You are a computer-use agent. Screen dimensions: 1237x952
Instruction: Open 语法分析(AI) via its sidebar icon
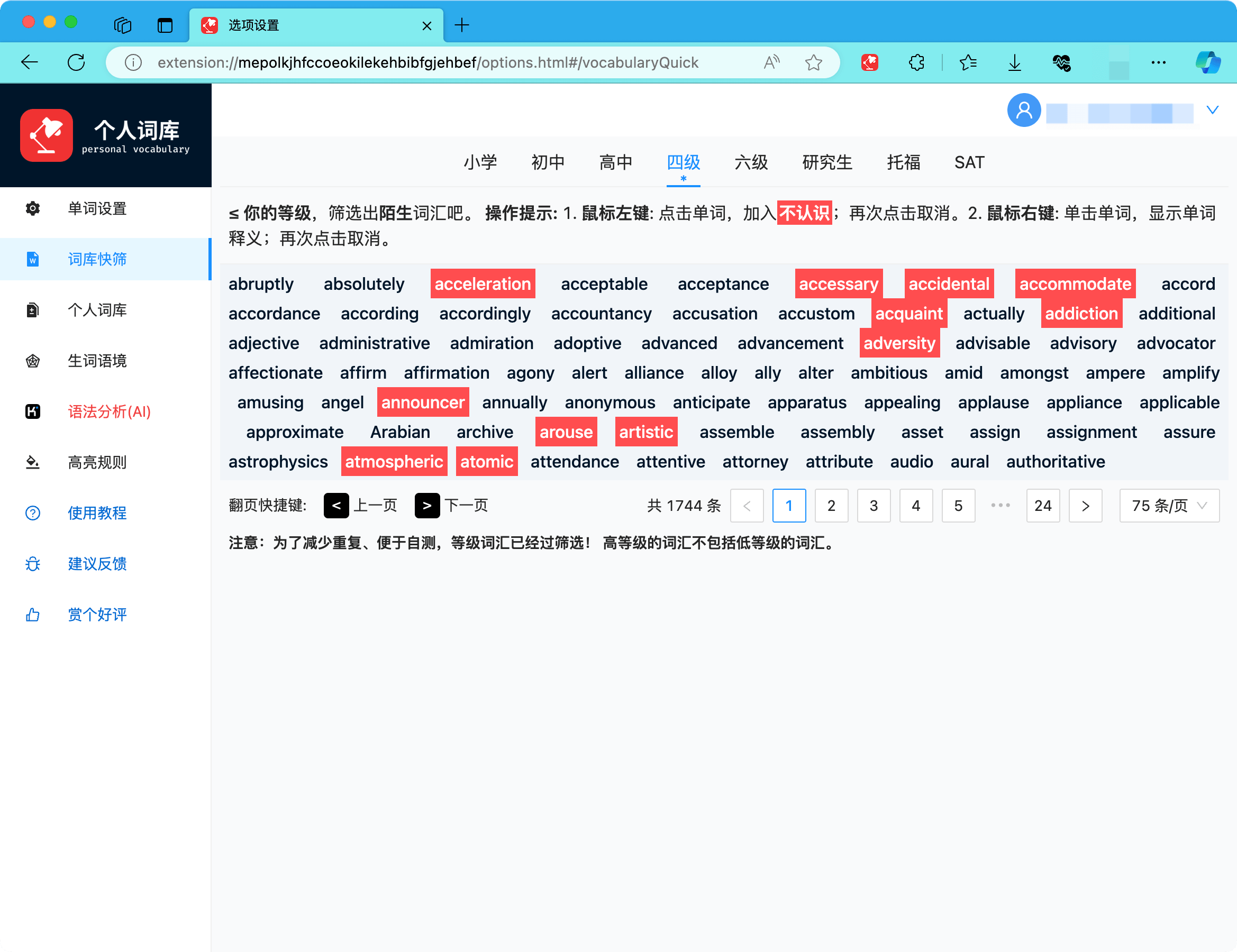coord(33,411)
